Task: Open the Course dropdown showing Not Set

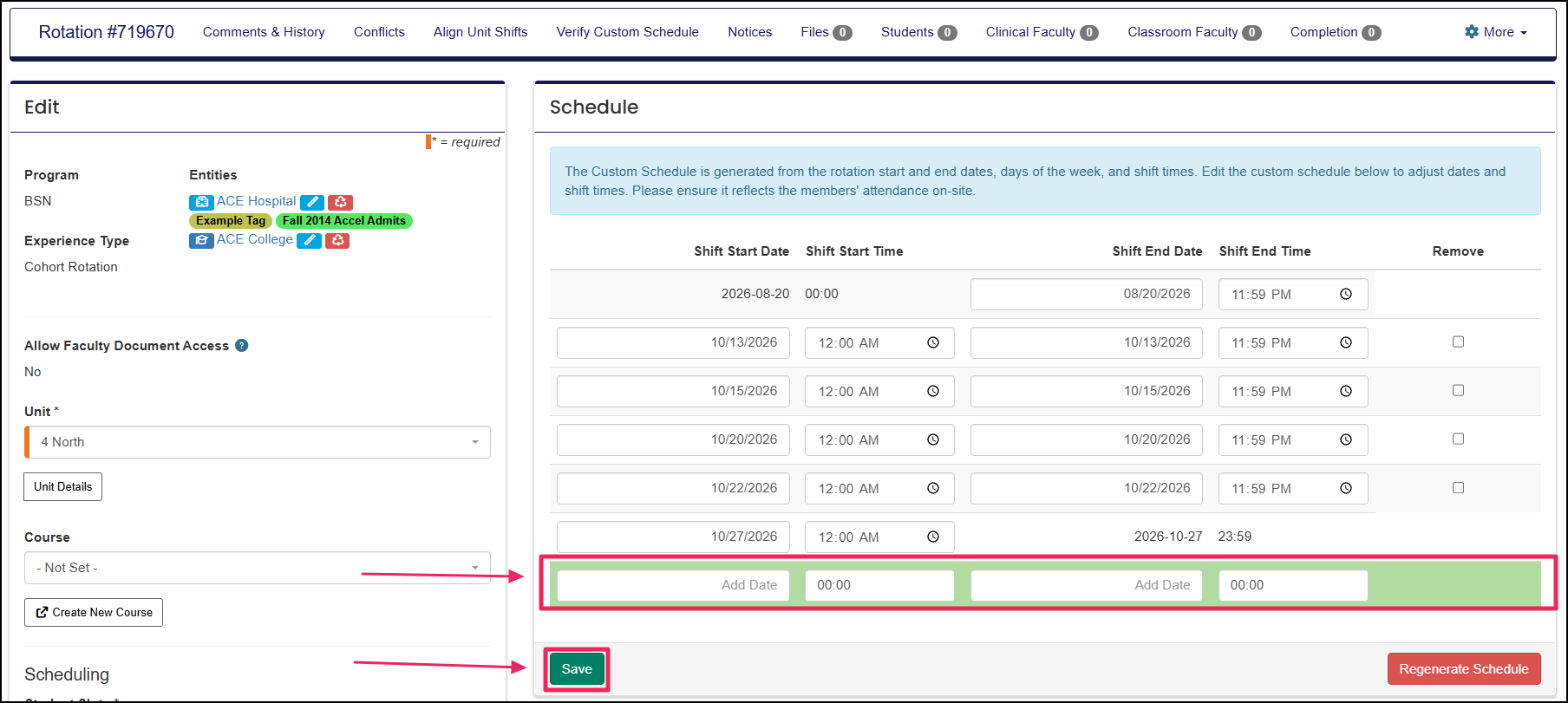Action: (258, 568)
